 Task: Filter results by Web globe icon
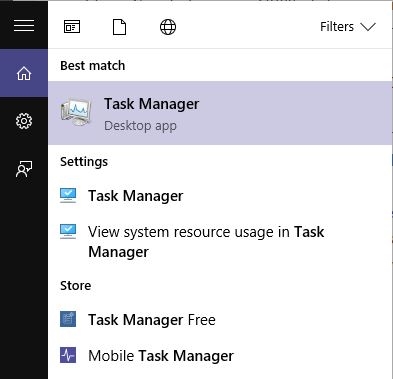point(168,27)
